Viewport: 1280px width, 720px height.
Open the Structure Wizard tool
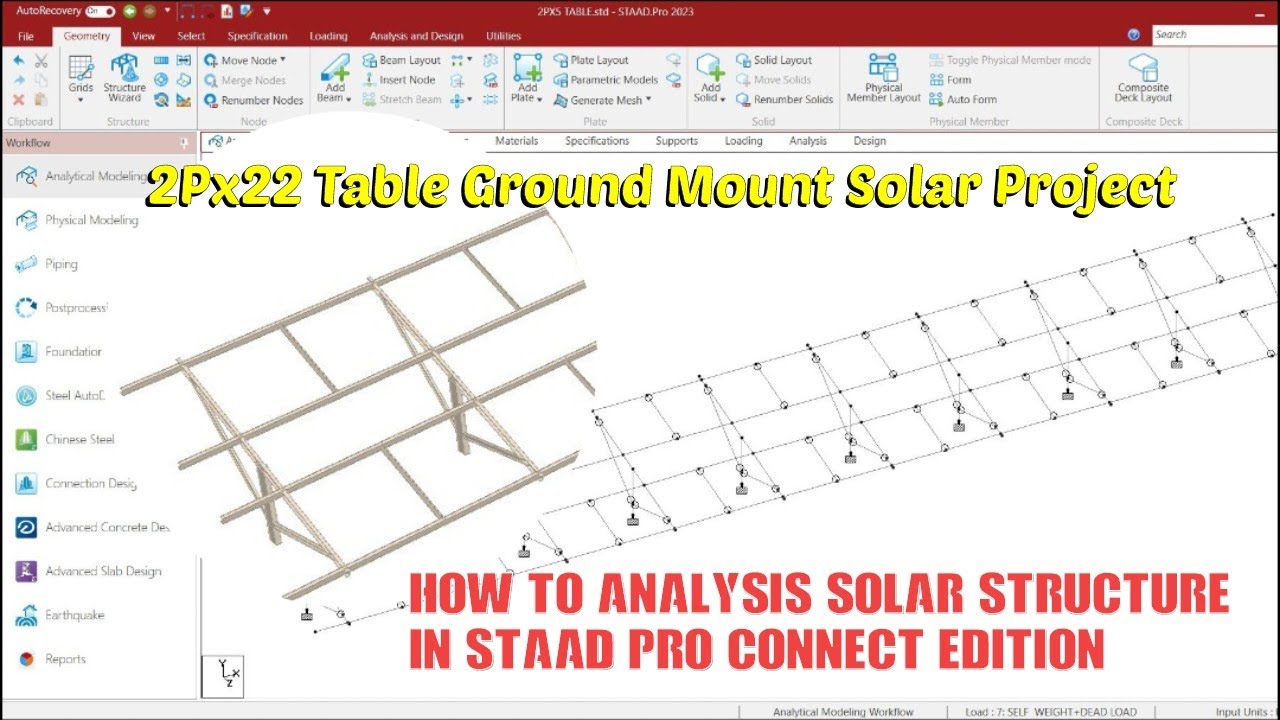click(x=125, y=79)
